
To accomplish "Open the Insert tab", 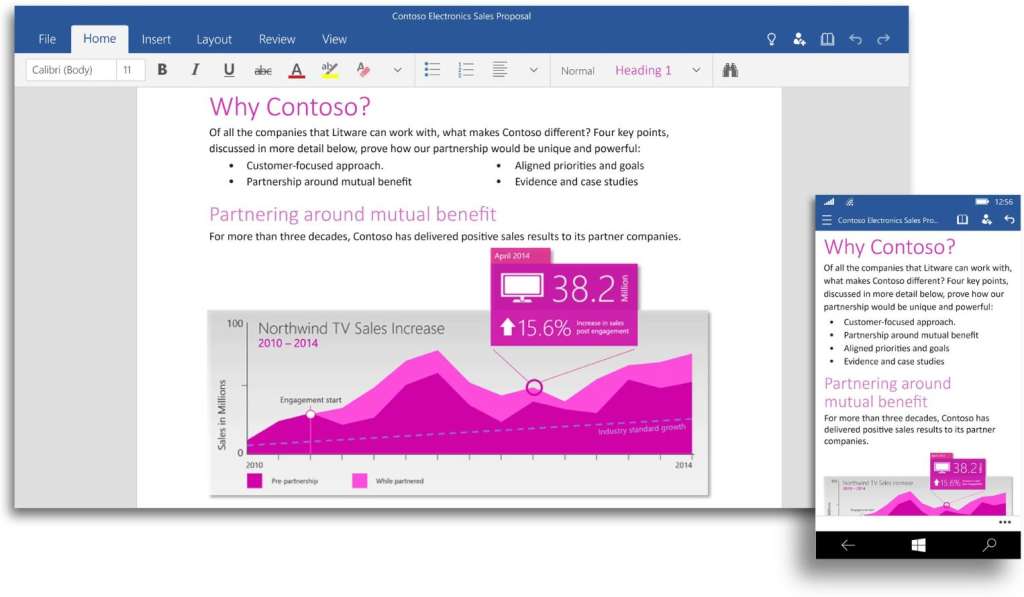I will point(156,39).
